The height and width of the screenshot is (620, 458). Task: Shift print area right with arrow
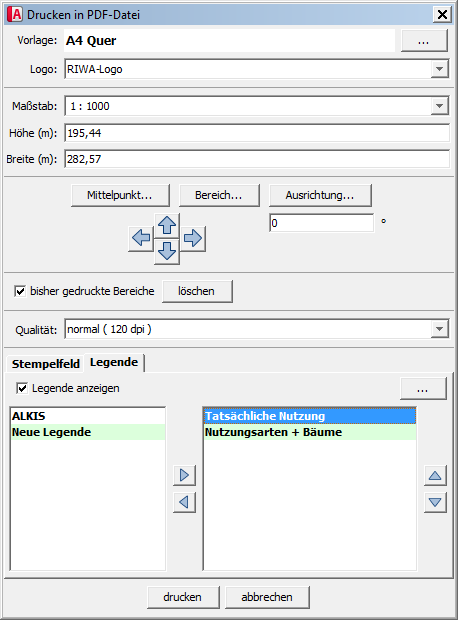193,238
